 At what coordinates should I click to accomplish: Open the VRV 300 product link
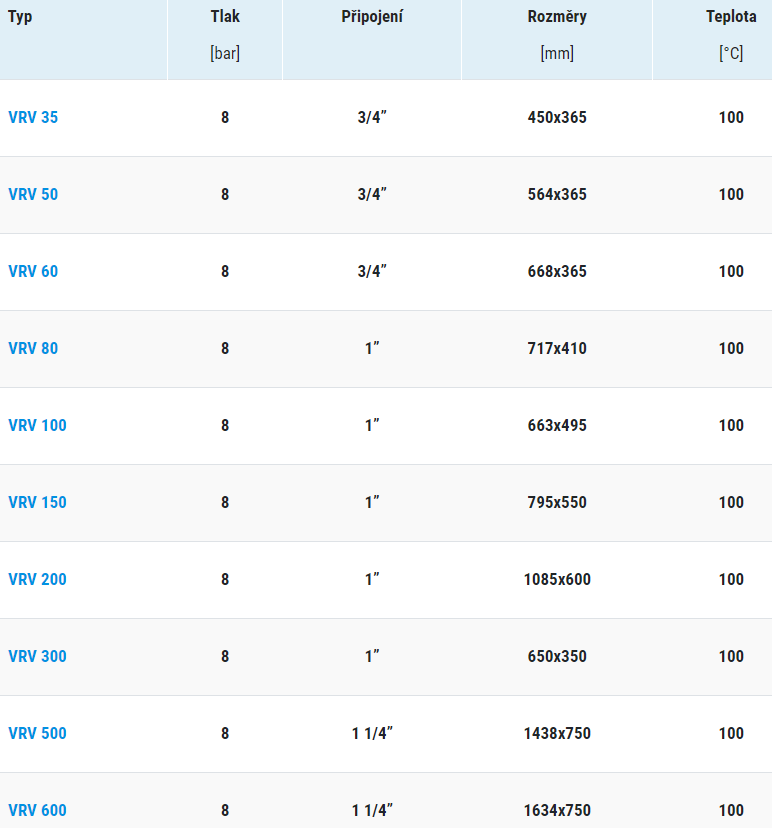click(37, 656)
